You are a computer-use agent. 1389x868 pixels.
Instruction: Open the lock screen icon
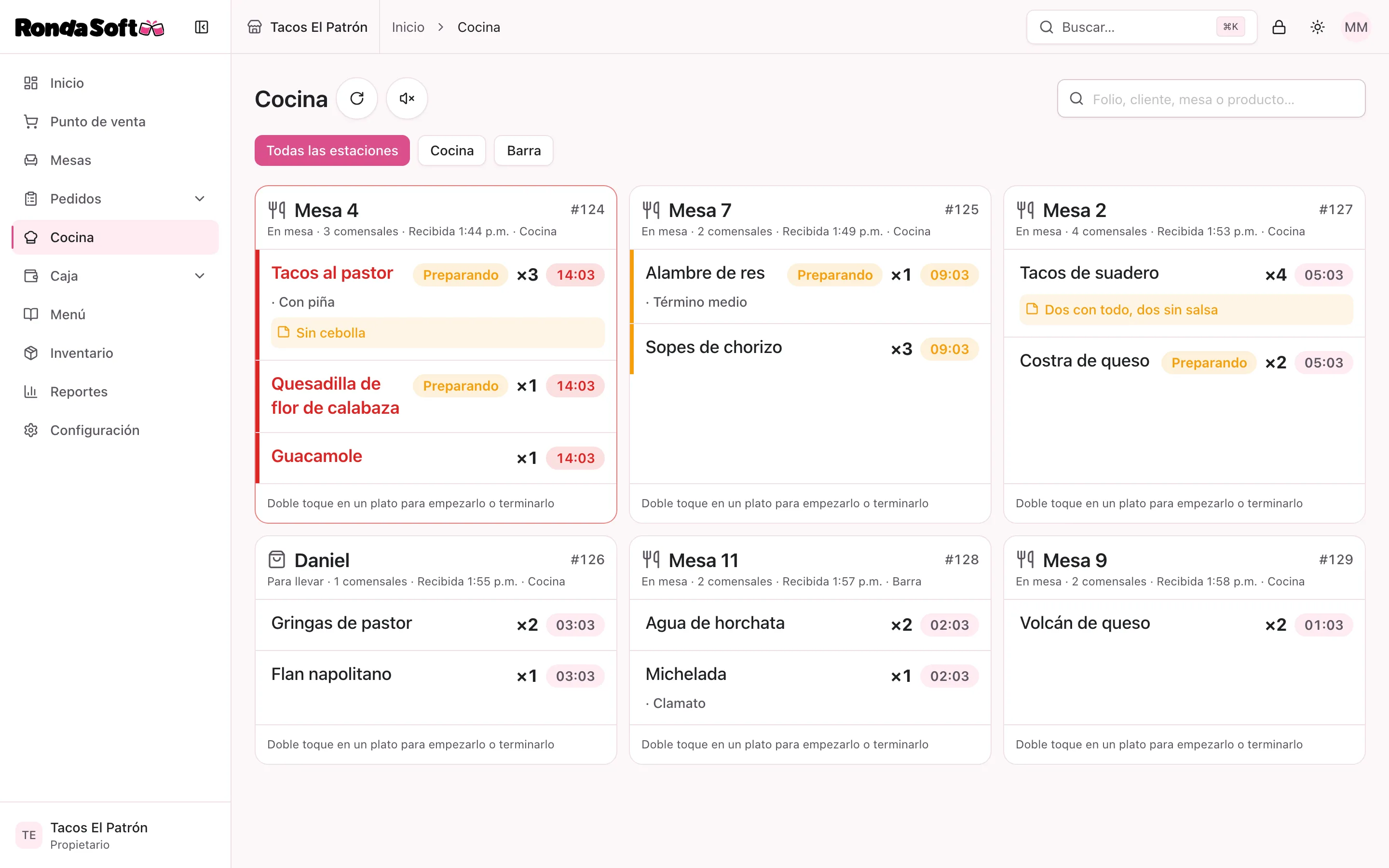click(x=1279, y=27)
